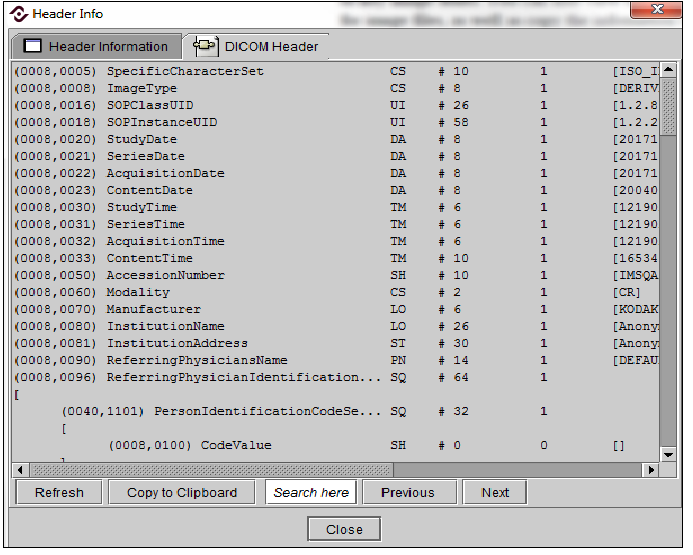The width and height of the screenshot is (693, 555).
Task: Select the Modality entry
Action: (x=336, y=292)
